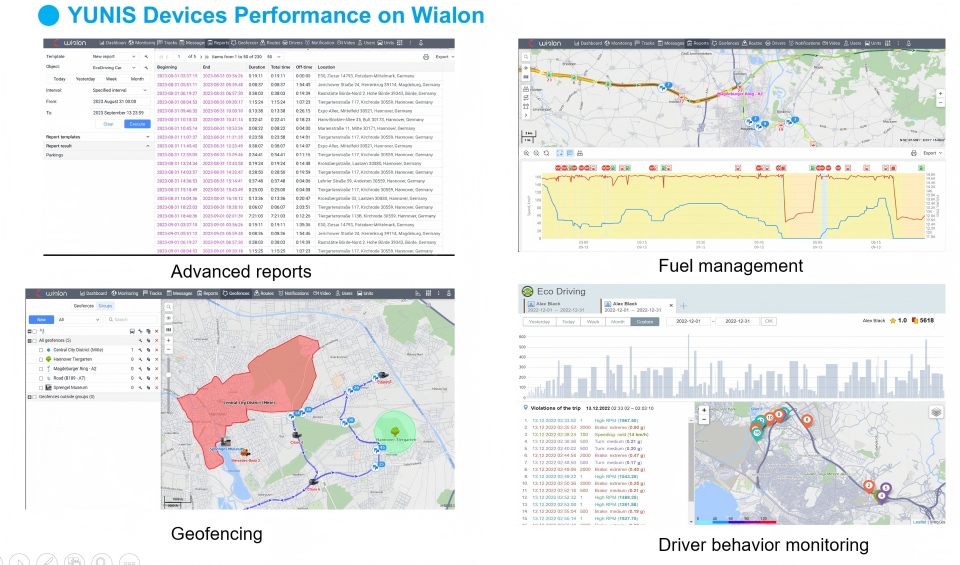This screenshot has height=565, width=960.
Task: Click the To date field
Action: point(121,113)
